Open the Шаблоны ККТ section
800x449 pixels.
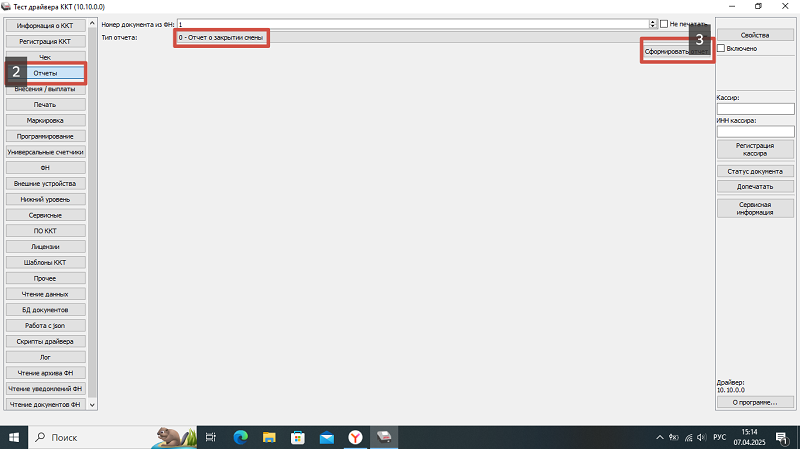click(45, 262)
